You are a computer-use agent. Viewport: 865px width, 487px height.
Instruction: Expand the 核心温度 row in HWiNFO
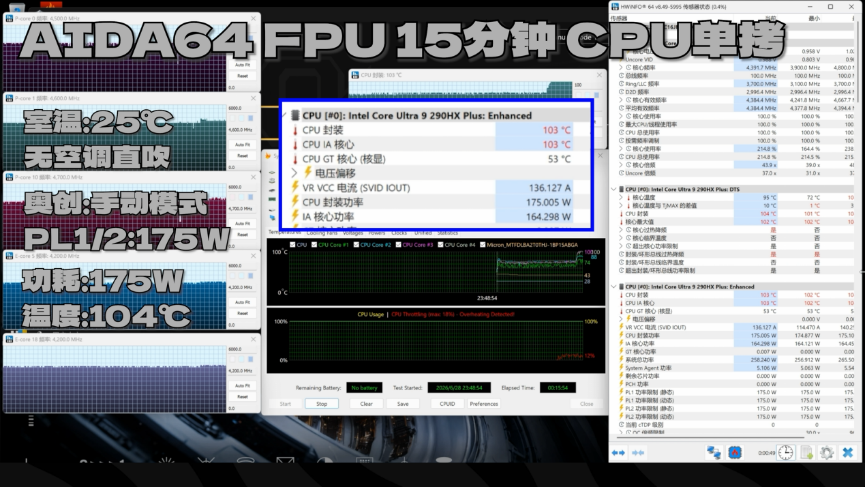[621, 197]
